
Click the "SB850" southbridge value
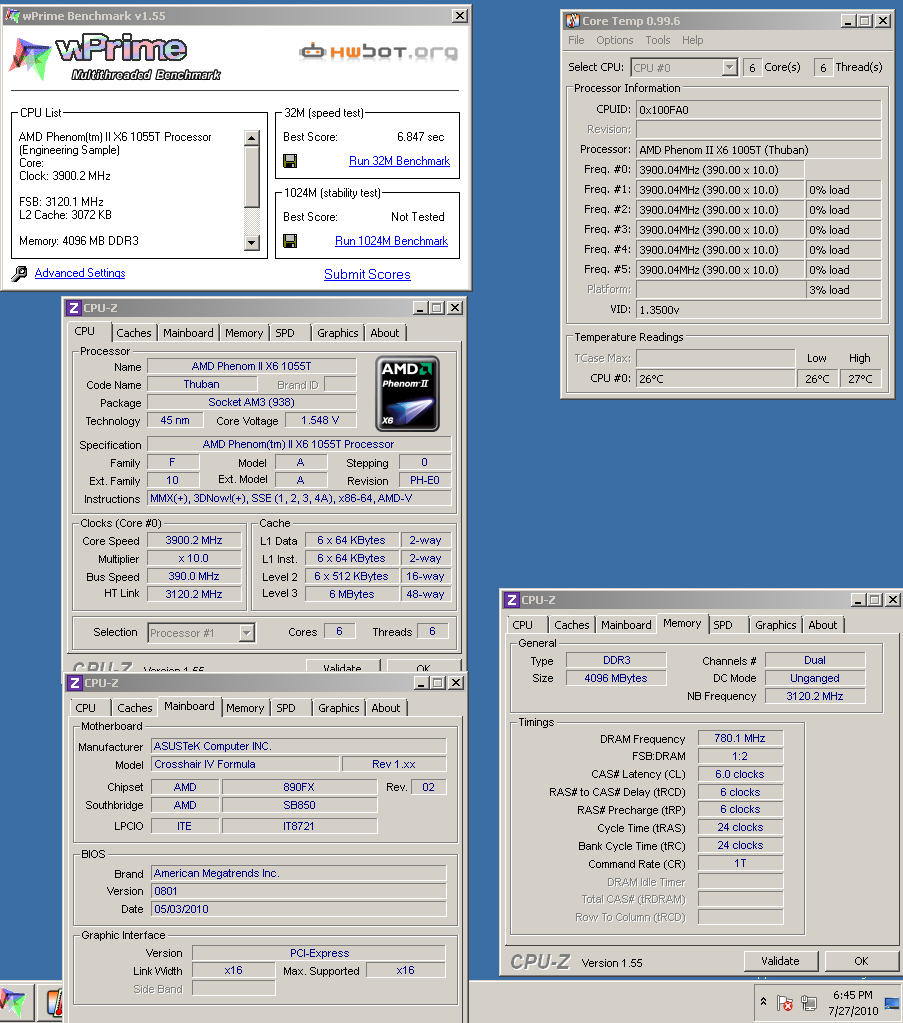point(299,806)
